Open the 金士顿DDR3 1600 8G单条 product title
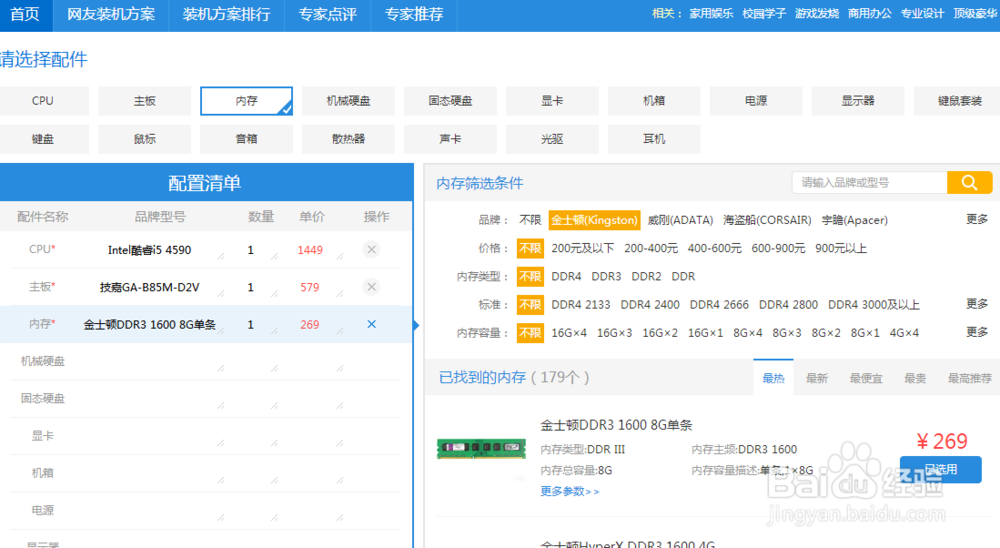The width and height of the screenshot is (1000, 548). click(616, 425)
